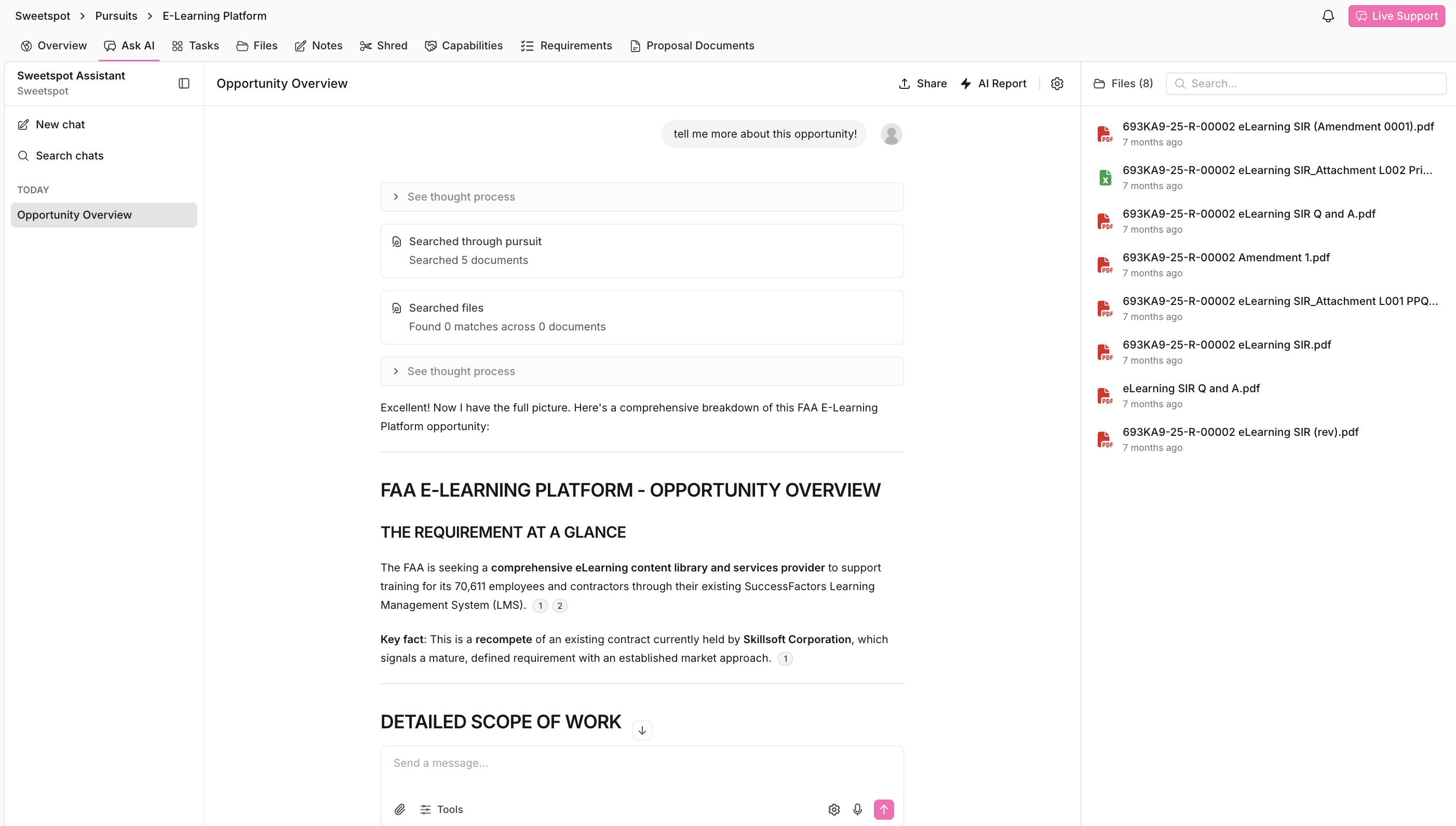Open the eLearning SIR Attachment L002 spreadsheet

tap(1277, 170)
